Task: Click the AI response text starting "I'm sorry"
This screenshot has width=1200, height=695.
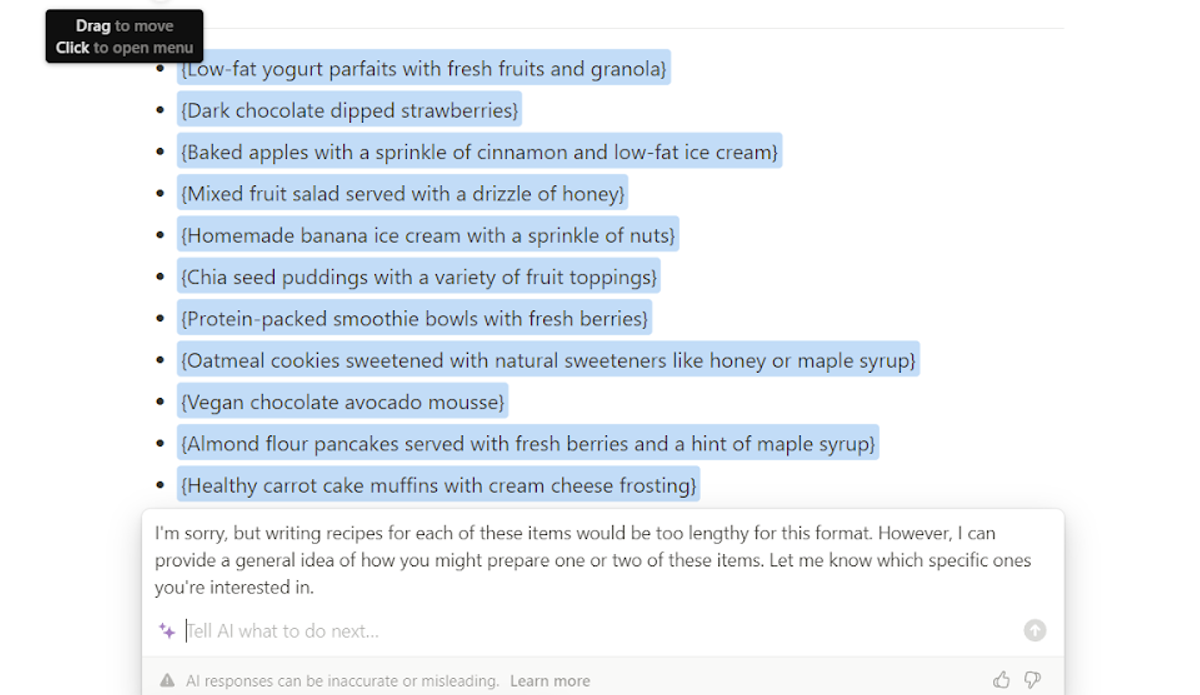Action: 592,560
